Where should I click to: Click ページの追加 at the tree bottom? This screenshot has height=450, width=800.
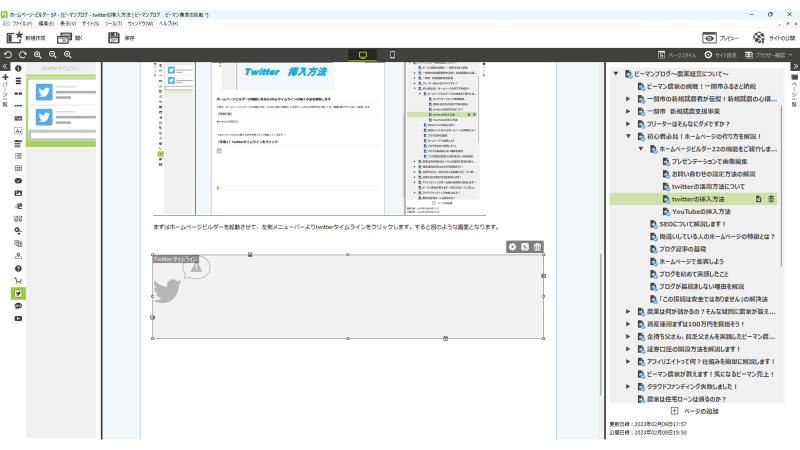(x=700, y=411)
